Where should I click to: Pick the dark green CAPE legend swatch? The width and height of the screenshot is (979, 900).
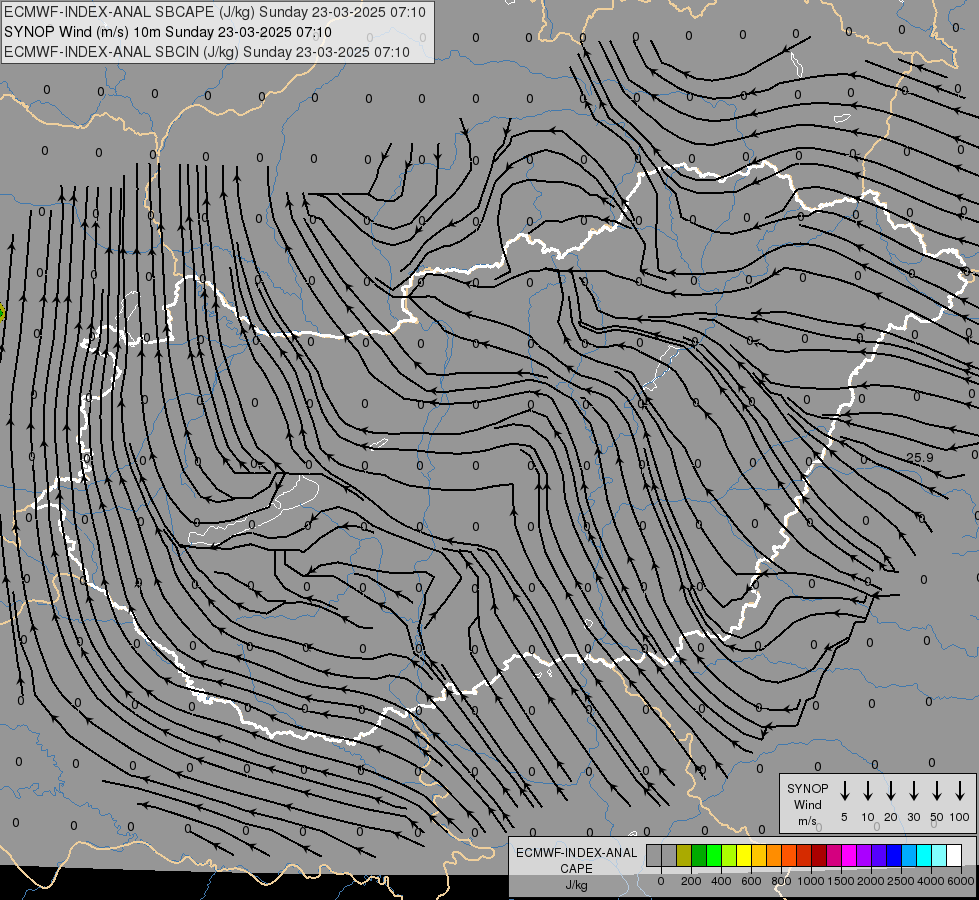pos(699,855)
